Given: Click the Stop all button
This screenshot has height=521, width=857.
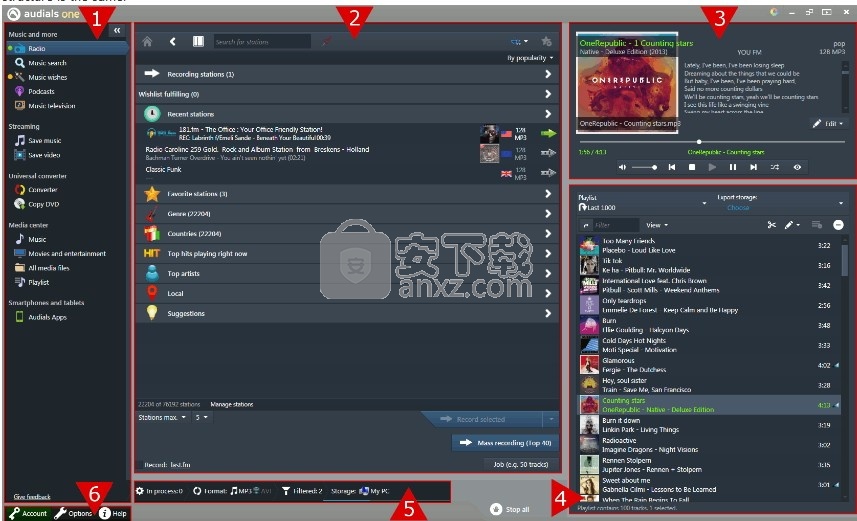Looking at the screenshot, I should 509,510.
